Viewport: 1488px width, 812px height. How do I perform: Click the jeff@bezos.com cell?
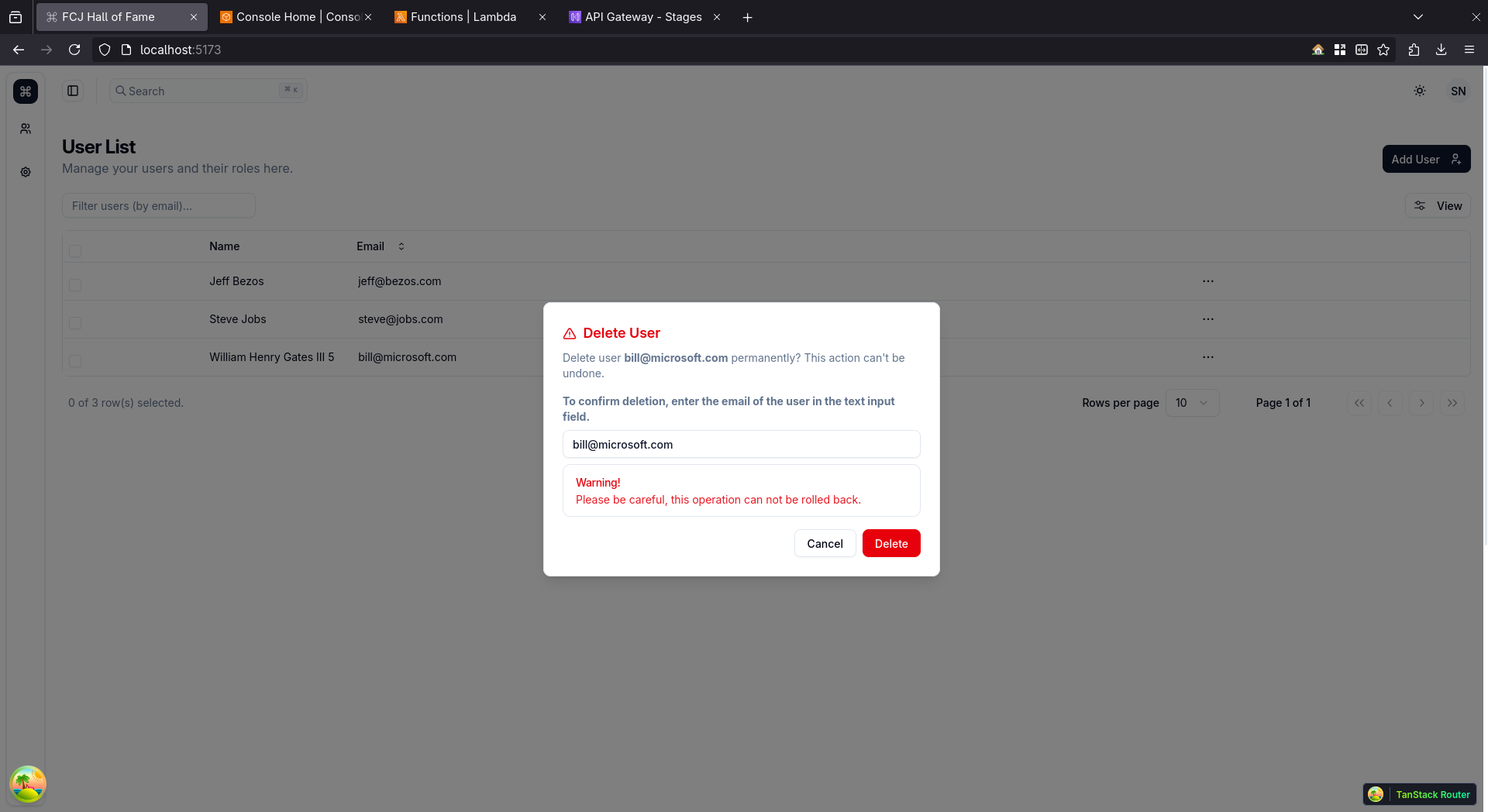(x=399, y=281)
